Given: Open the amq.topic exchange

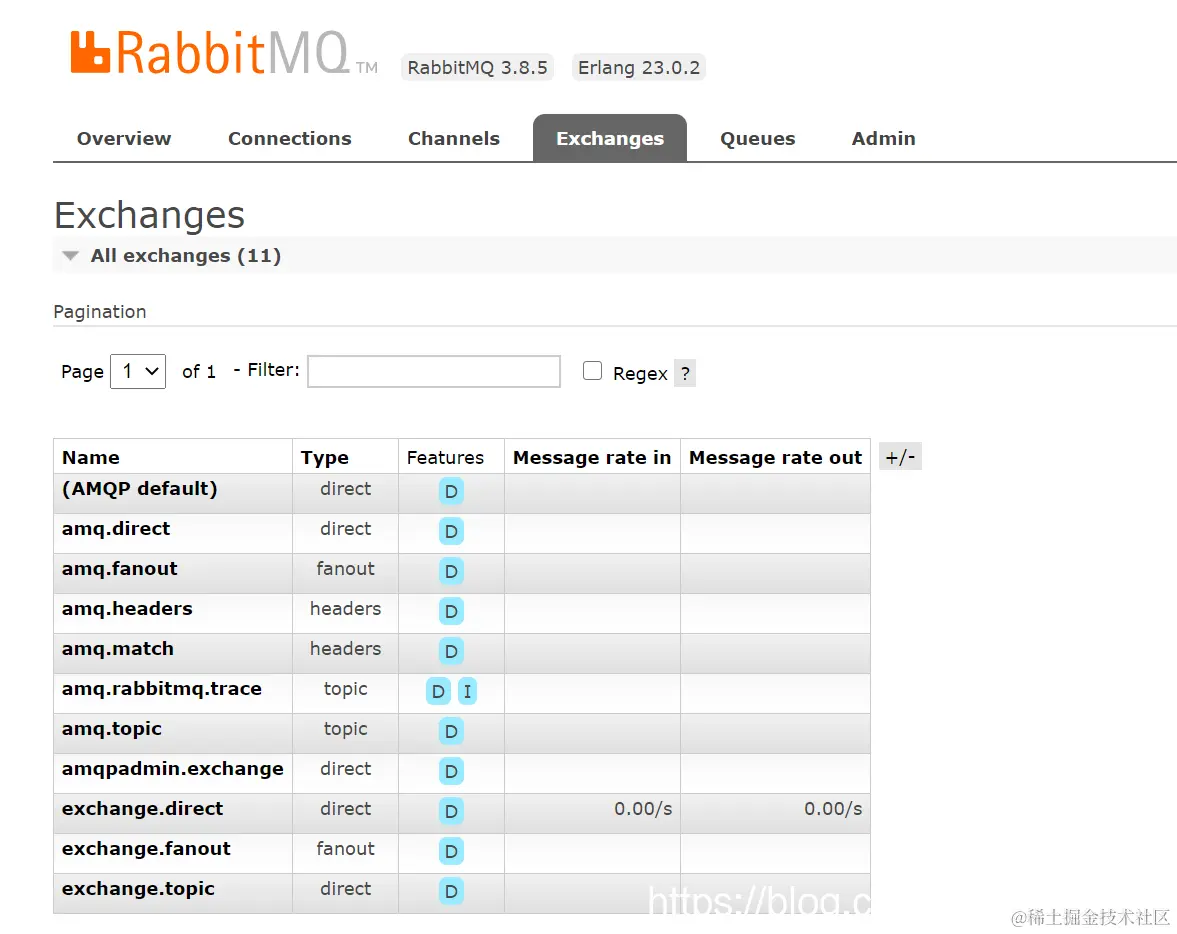Looking at the screenshot, I should 112,729.
